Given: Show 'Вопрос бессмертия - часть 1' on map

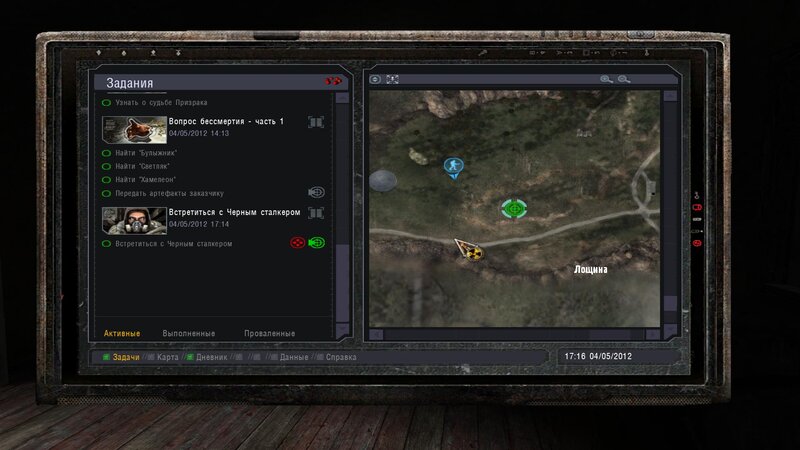Looking at the screenshot, I should (x=316, y=122).
